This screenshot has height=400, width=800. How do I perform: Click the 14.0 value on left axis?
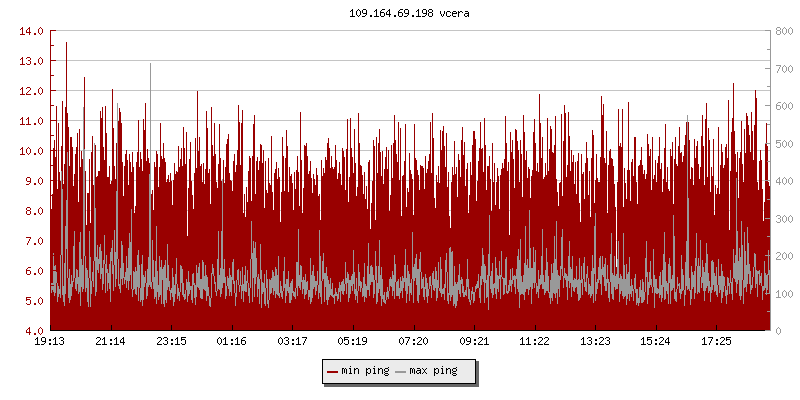pyautogui.click(x=32, y=31)
